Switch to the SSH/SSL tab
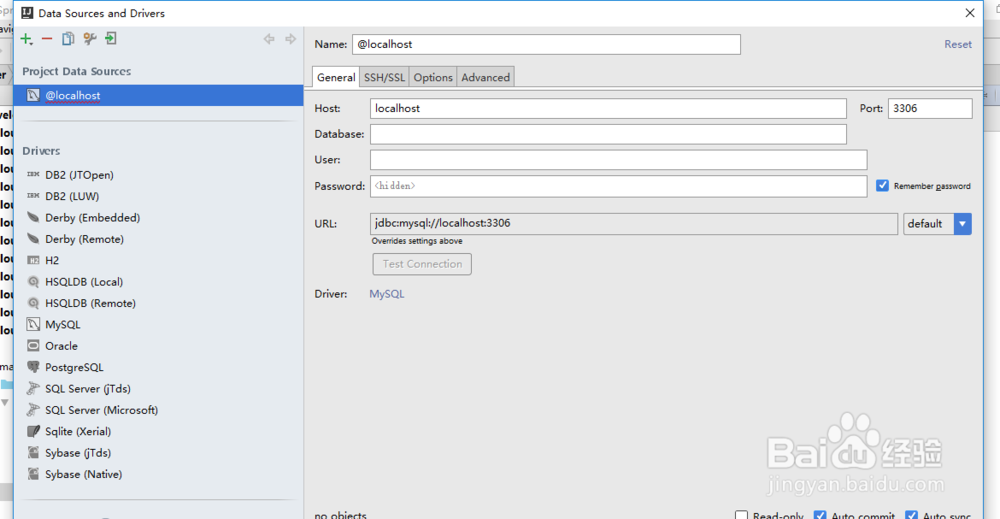The image size is (1000, 519). tap(385, 77)
